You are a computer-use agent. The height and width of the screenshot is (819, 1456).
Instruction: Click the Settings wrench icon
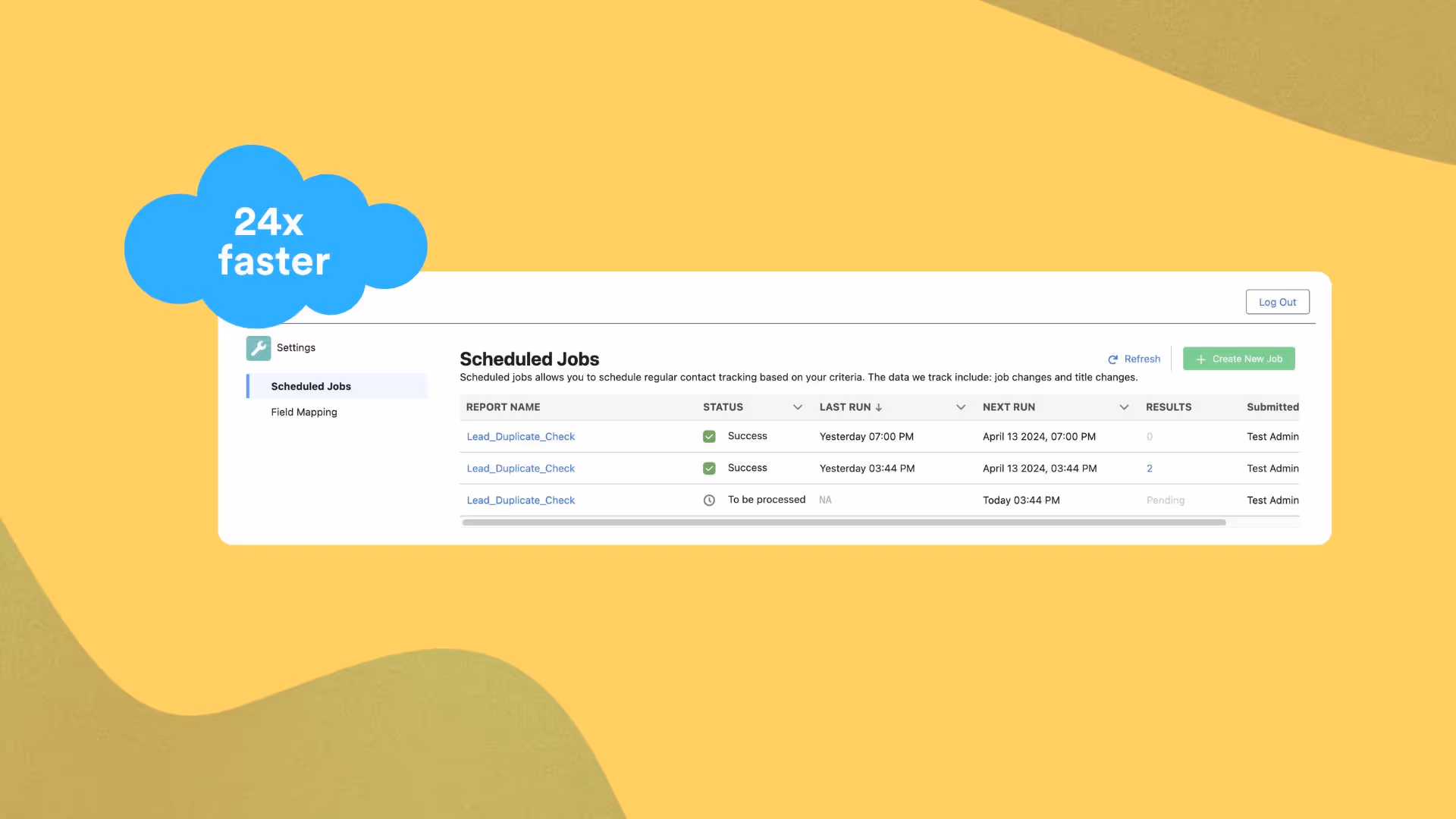258,348
